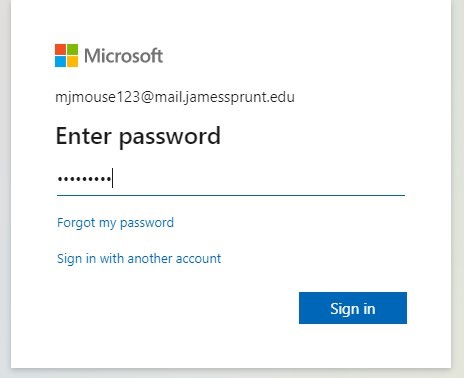Choose Sign in with another account
The image size is (464, 378).
[x=139, y=259]
